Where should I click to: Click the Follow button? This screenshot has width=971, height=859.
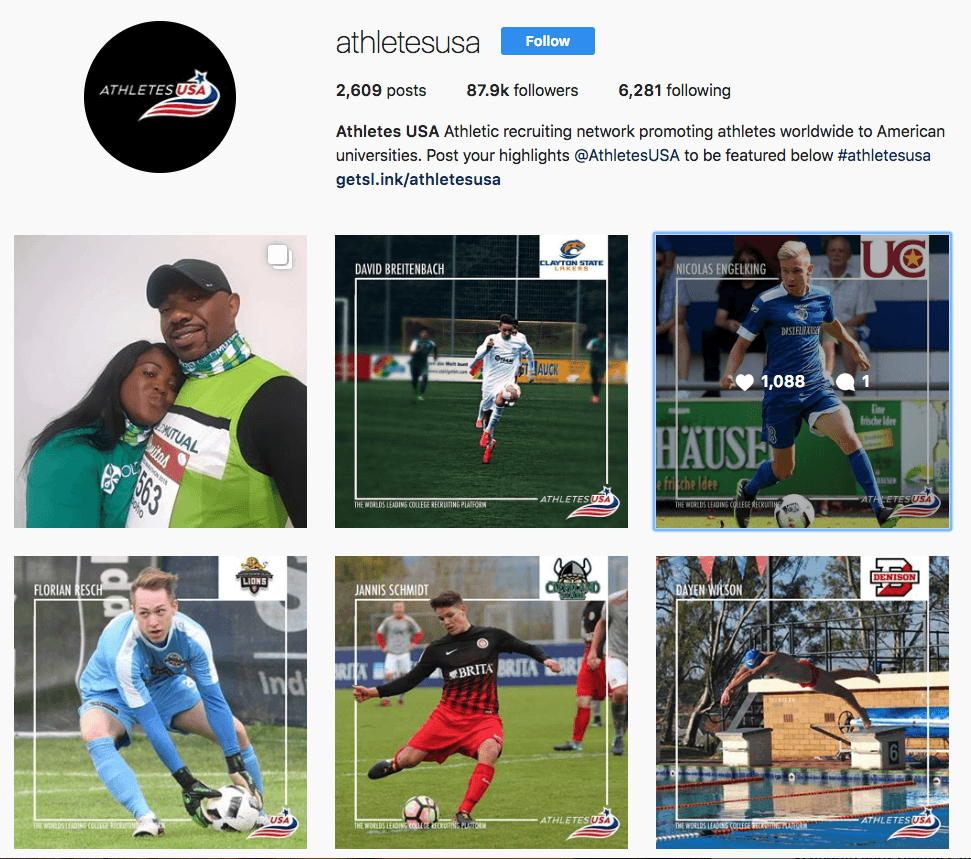(x=547, y=41)
